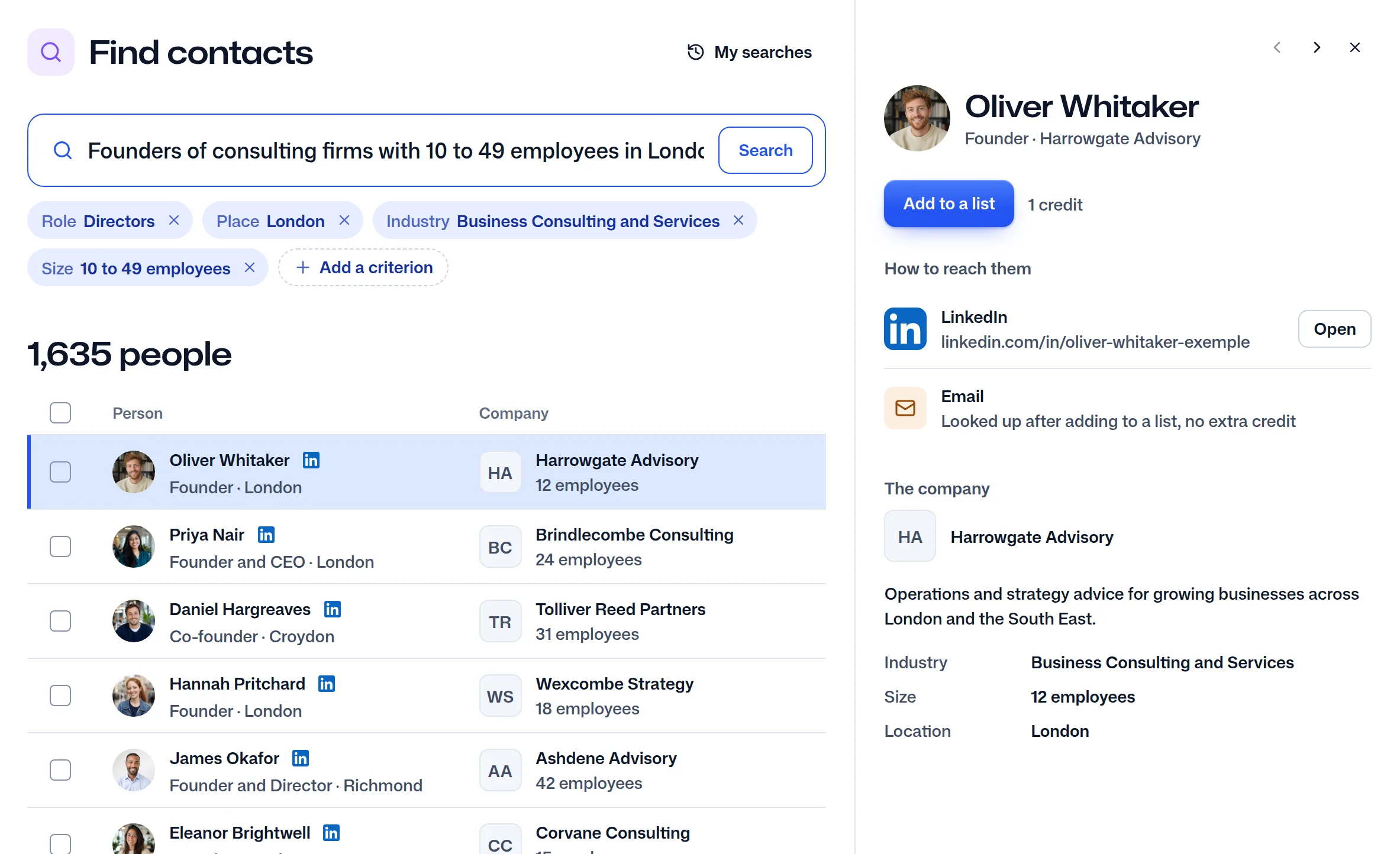Open My searches history
The image size is (1400, 854).
[749, 52]
